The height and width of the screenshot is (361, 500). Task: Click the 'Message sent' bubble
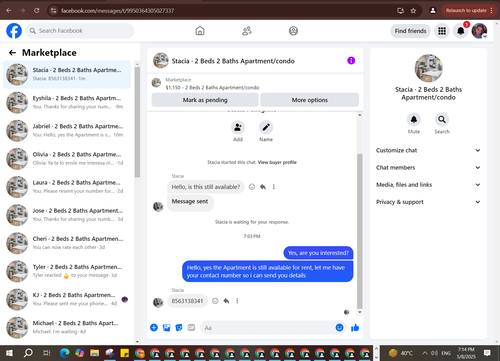point(190,202)
